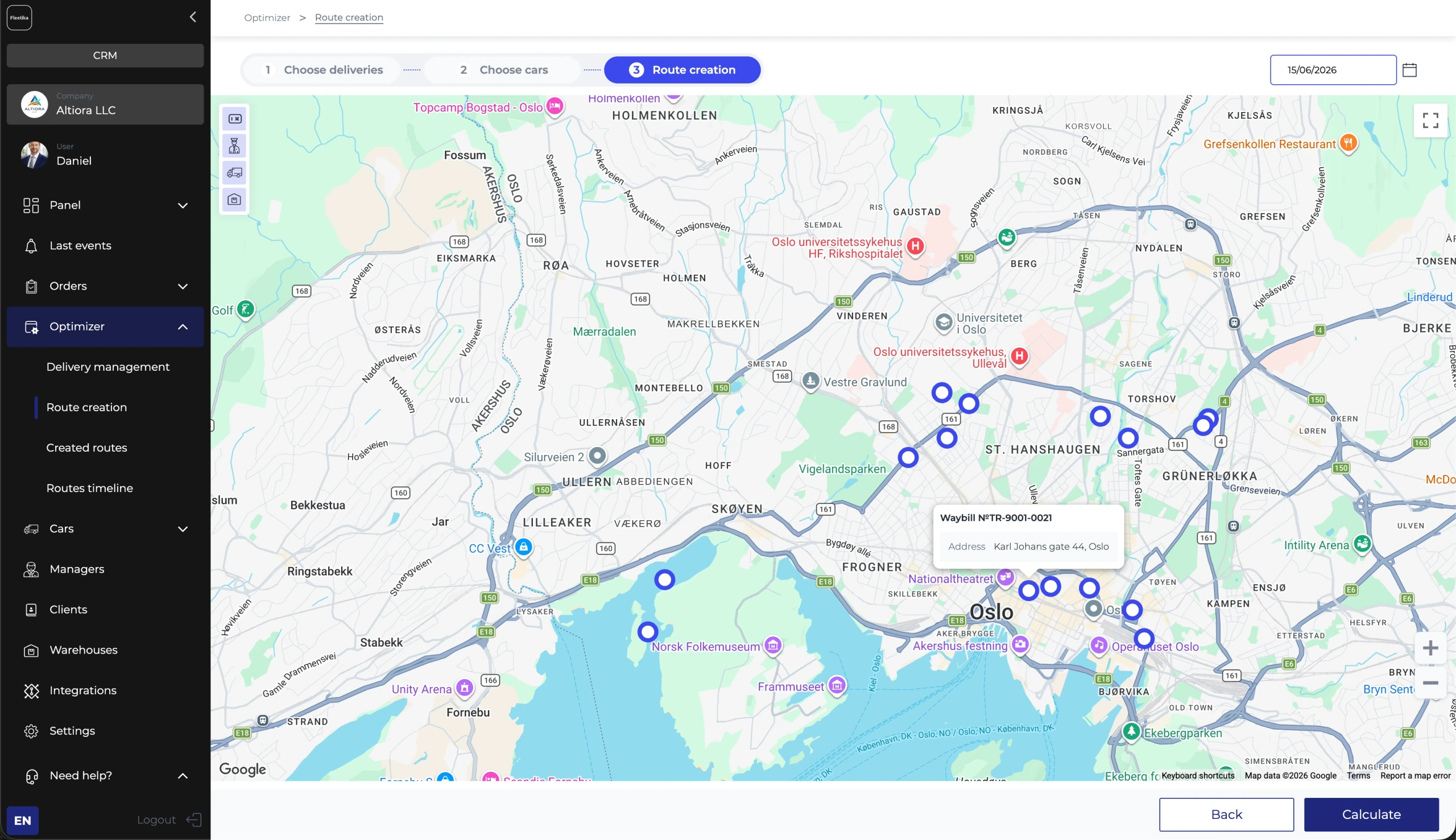The height and width of the screenshot is (840, 1456).
Task: Click the Optimizer breadcrumb
Action: click(267, 17)
